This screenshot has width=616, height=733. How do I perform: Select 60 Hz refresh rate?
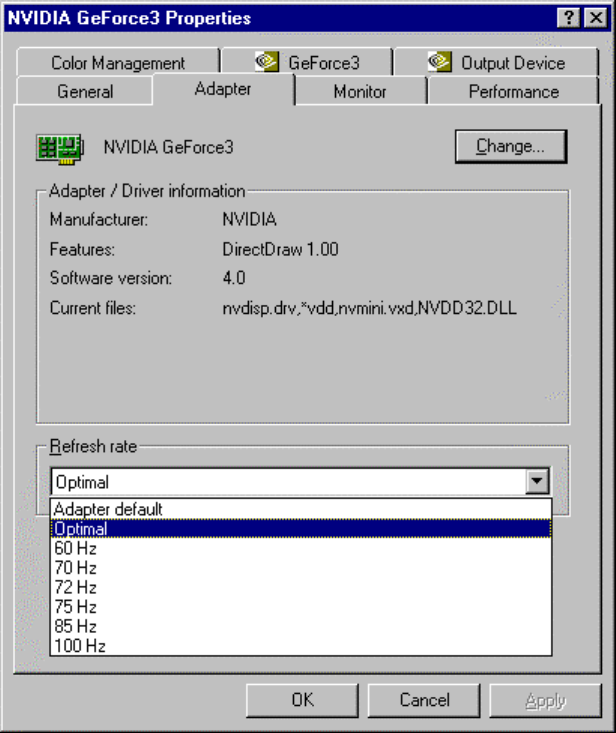[x=301, y=548]
